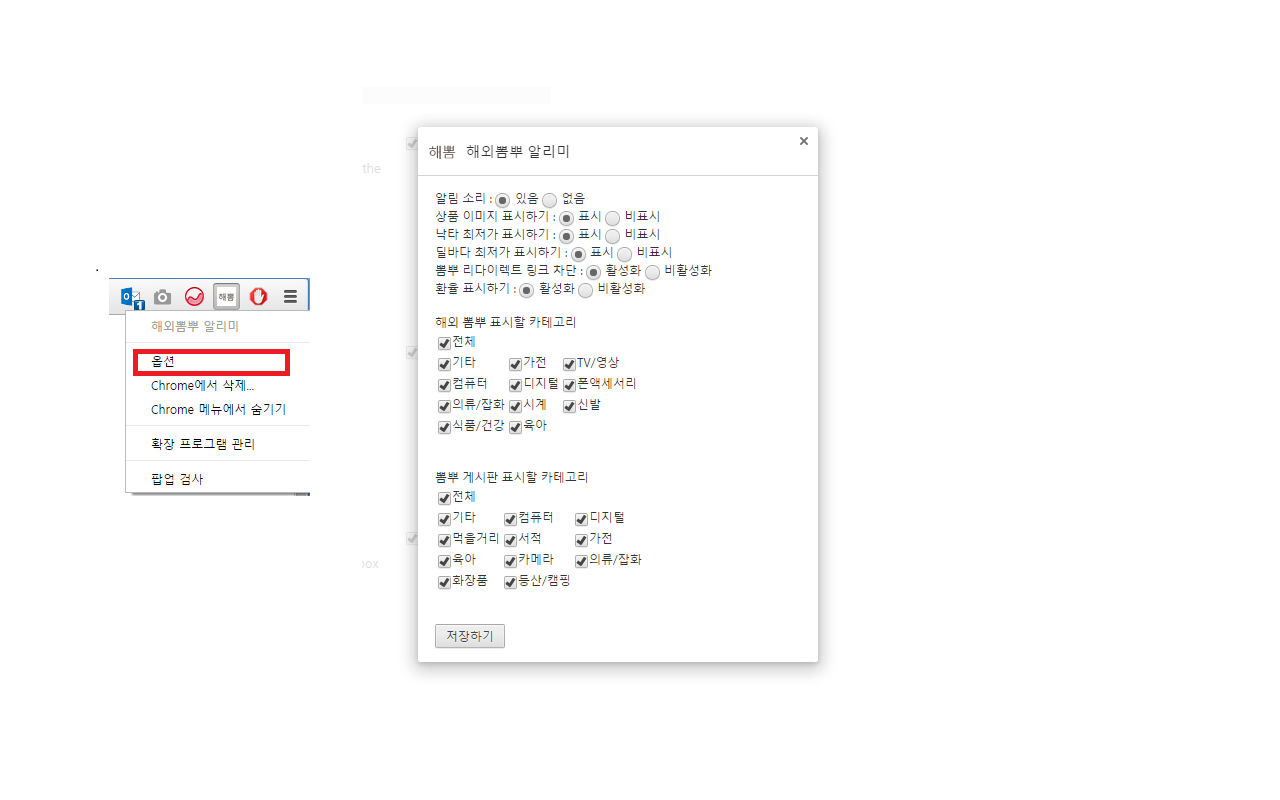Toggle 기타 checkbox under 뽐뿌 게시판 categories
The width and height of the screenshot is (1280, 800).
(x=444, y=519)
